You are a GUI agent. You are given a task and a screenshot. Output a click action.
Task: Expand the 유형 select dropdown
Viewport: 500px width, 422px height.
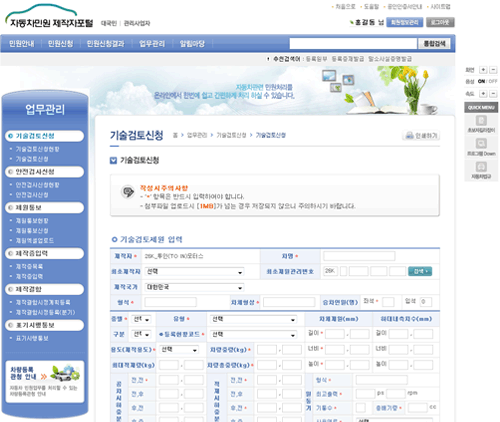(253, 319)
